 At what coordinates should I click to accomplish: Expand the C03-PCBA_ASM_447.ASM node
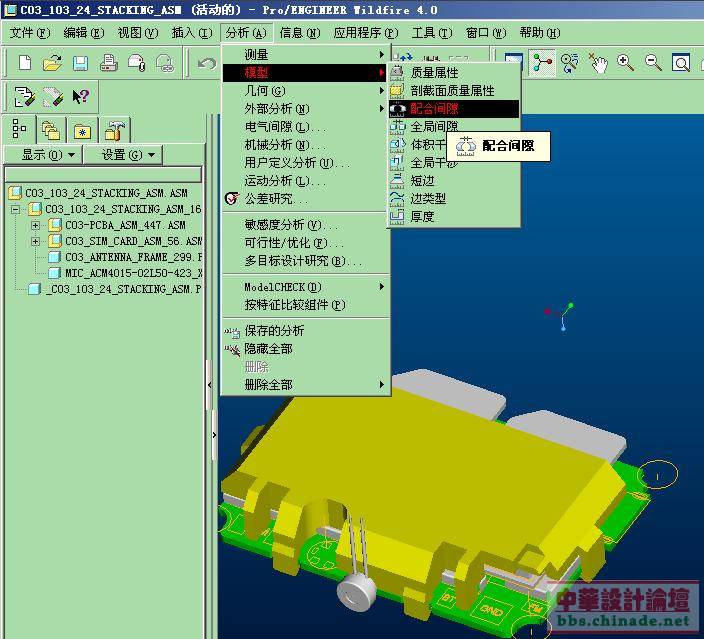coord(35,225)
